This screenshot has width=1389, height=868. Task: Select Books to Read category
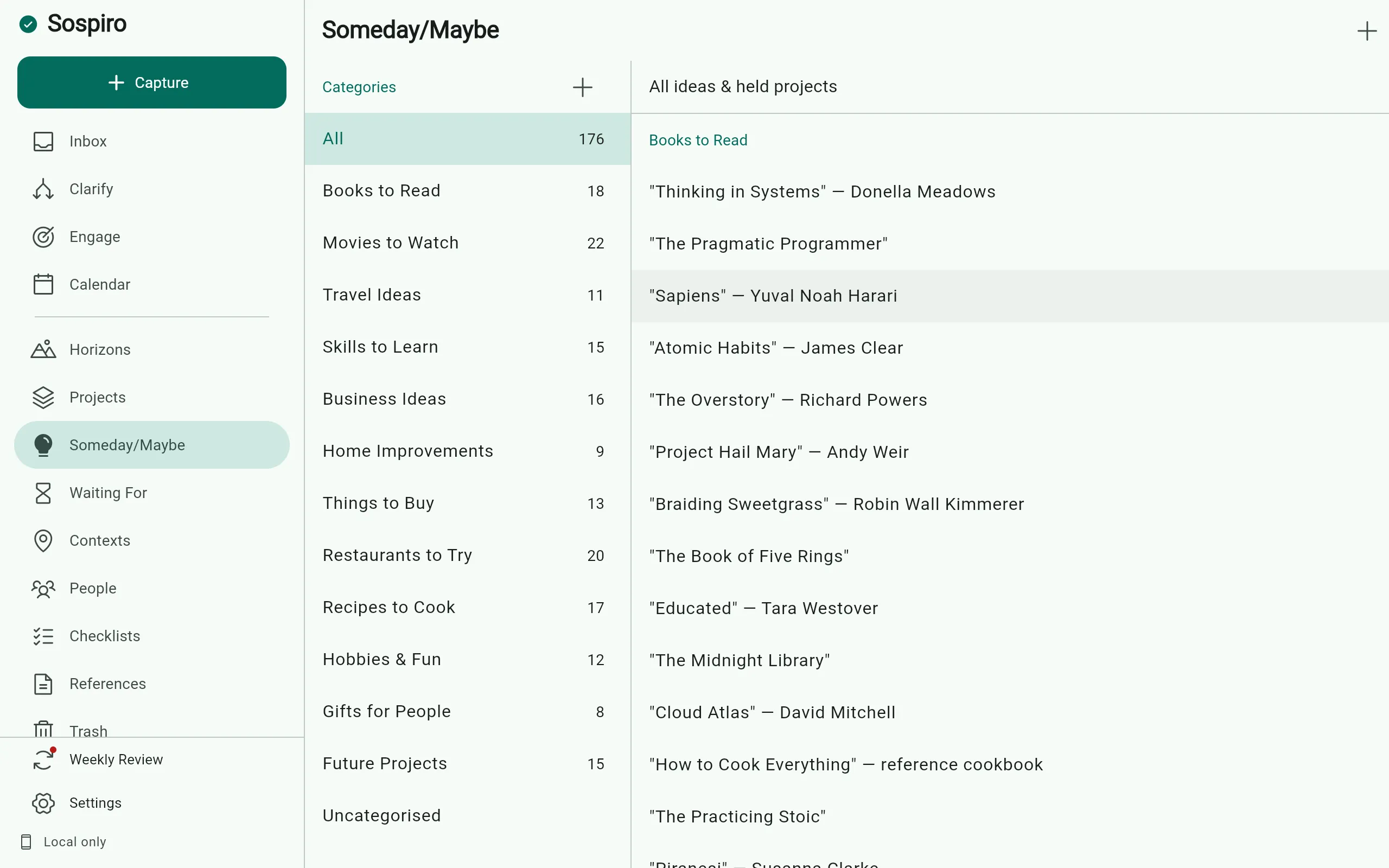pyautogui.click(x=467, y=190)
